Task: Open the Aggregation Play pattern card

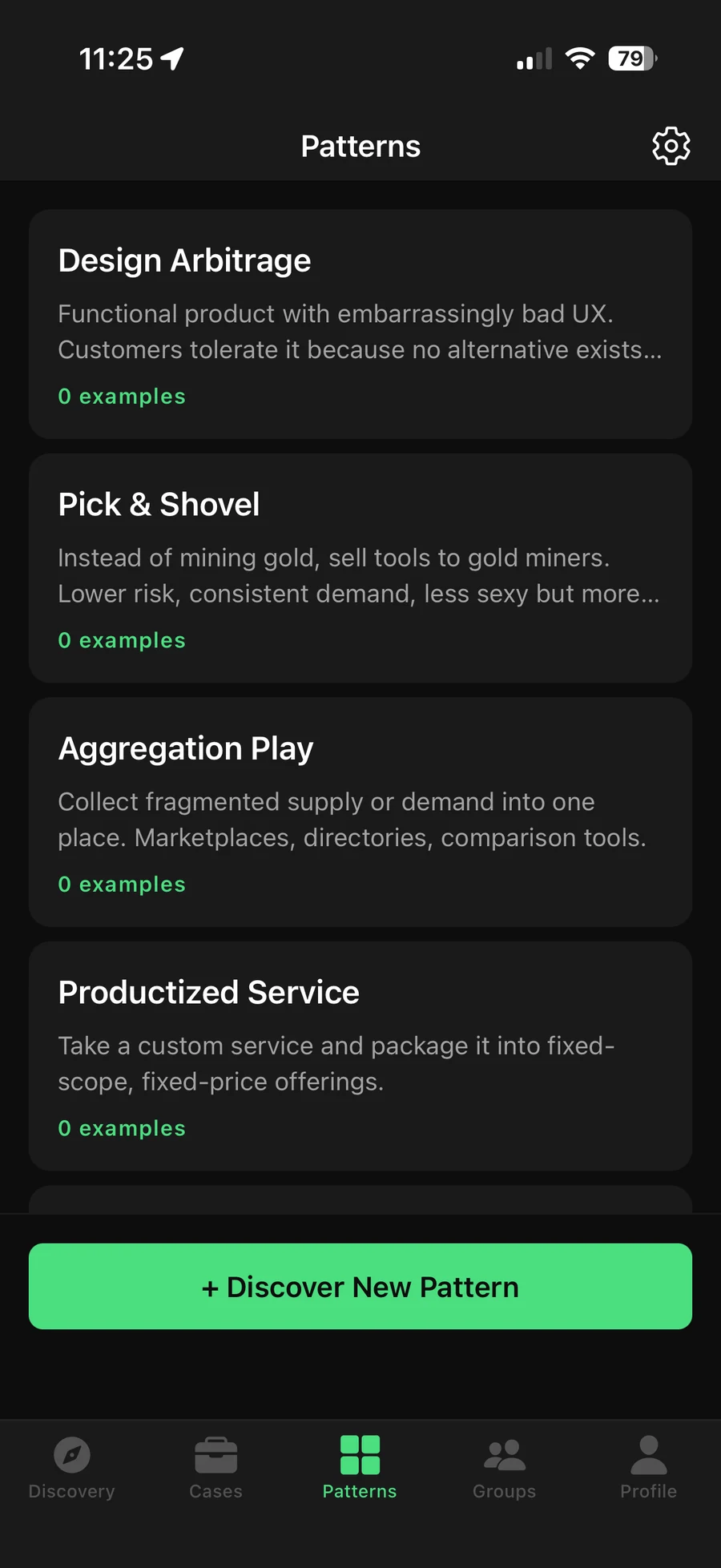Action: pyautogui.click(x=360, y=812)
